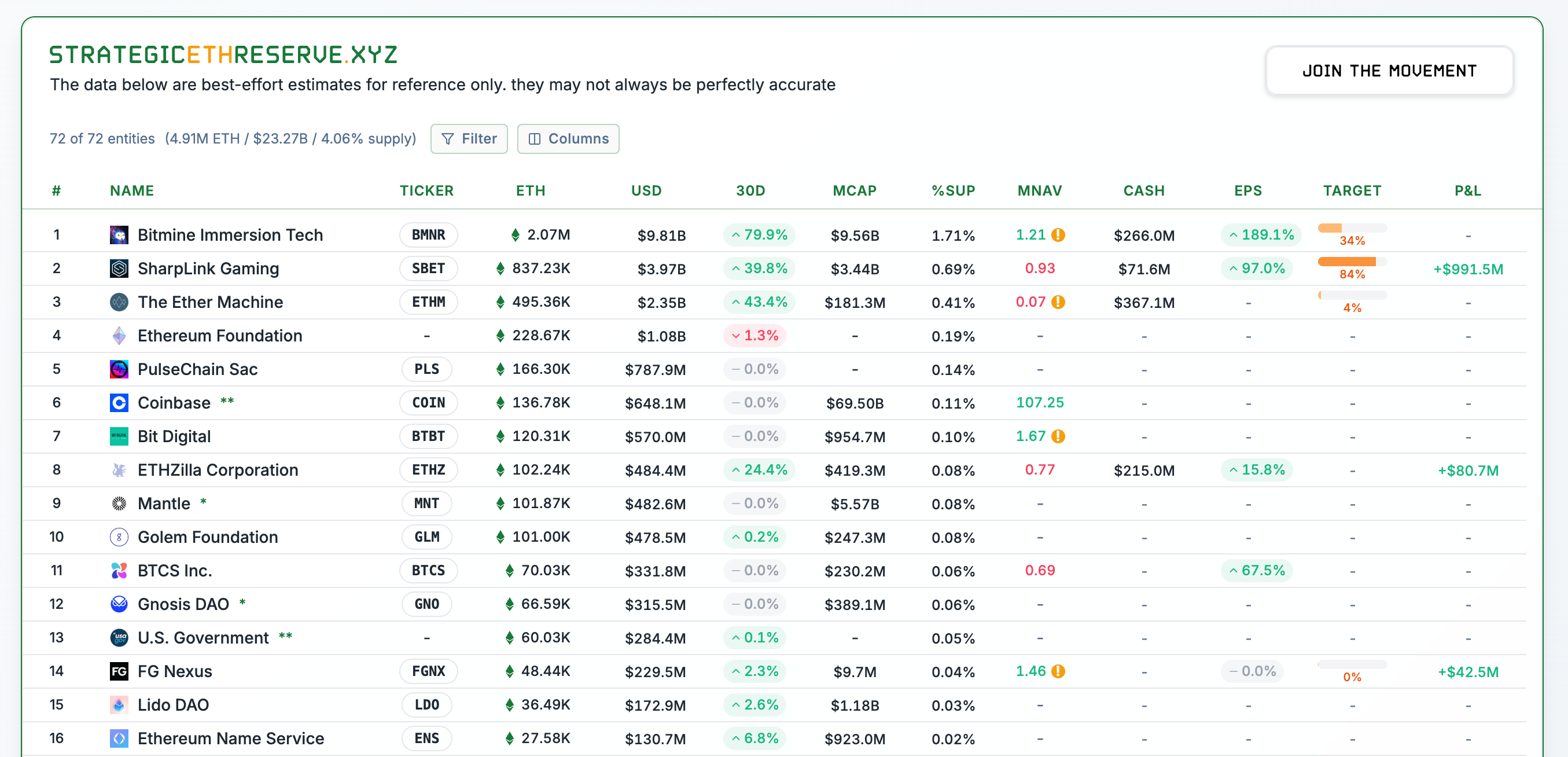Sort table by MCAP column header
Image resolution: width=1568 pixels, height=757 pixels.
(854, 190)
